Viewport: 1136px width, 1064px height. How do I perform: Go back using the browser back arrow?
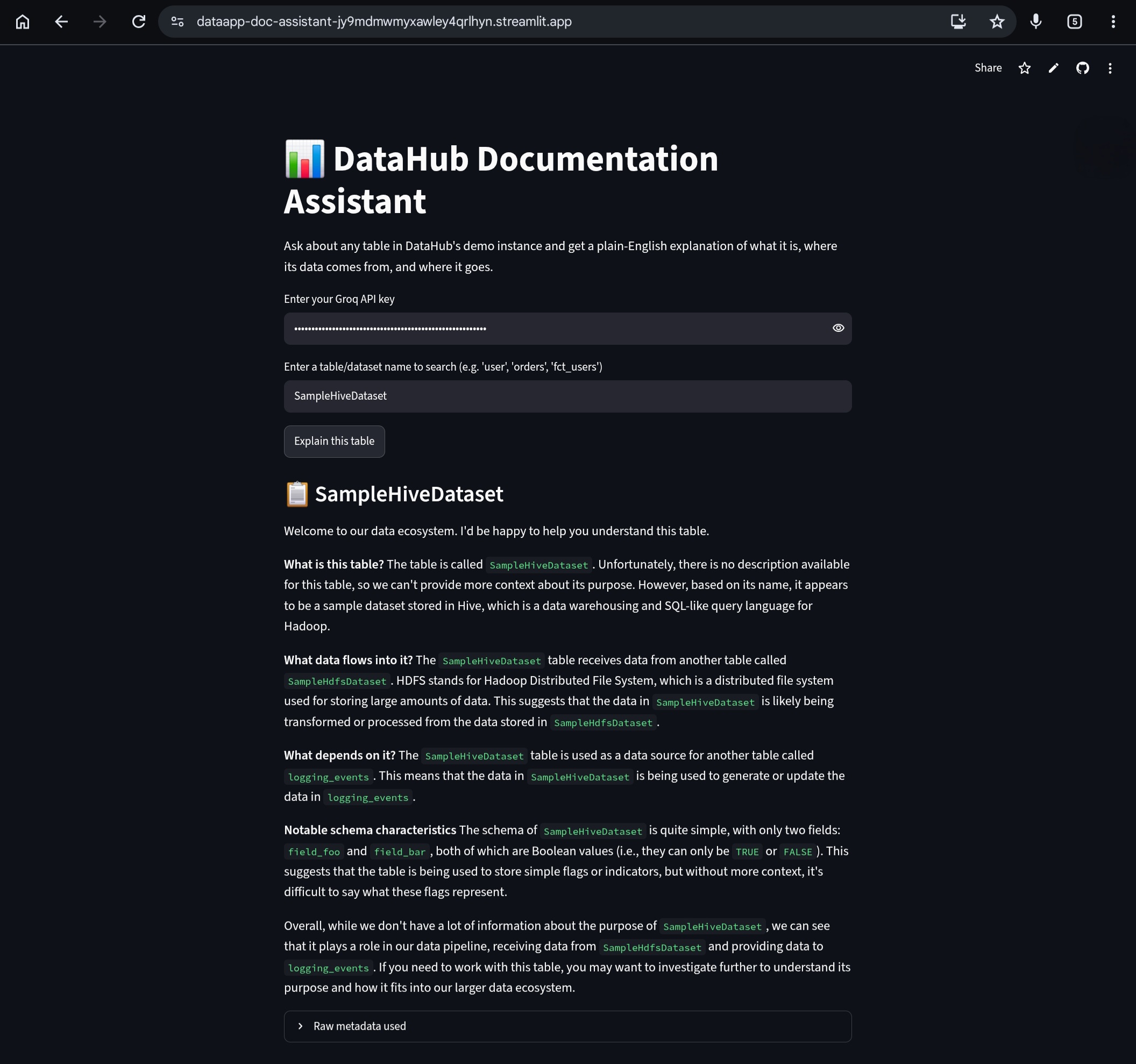pyautogui.click(x=61, y=22)
